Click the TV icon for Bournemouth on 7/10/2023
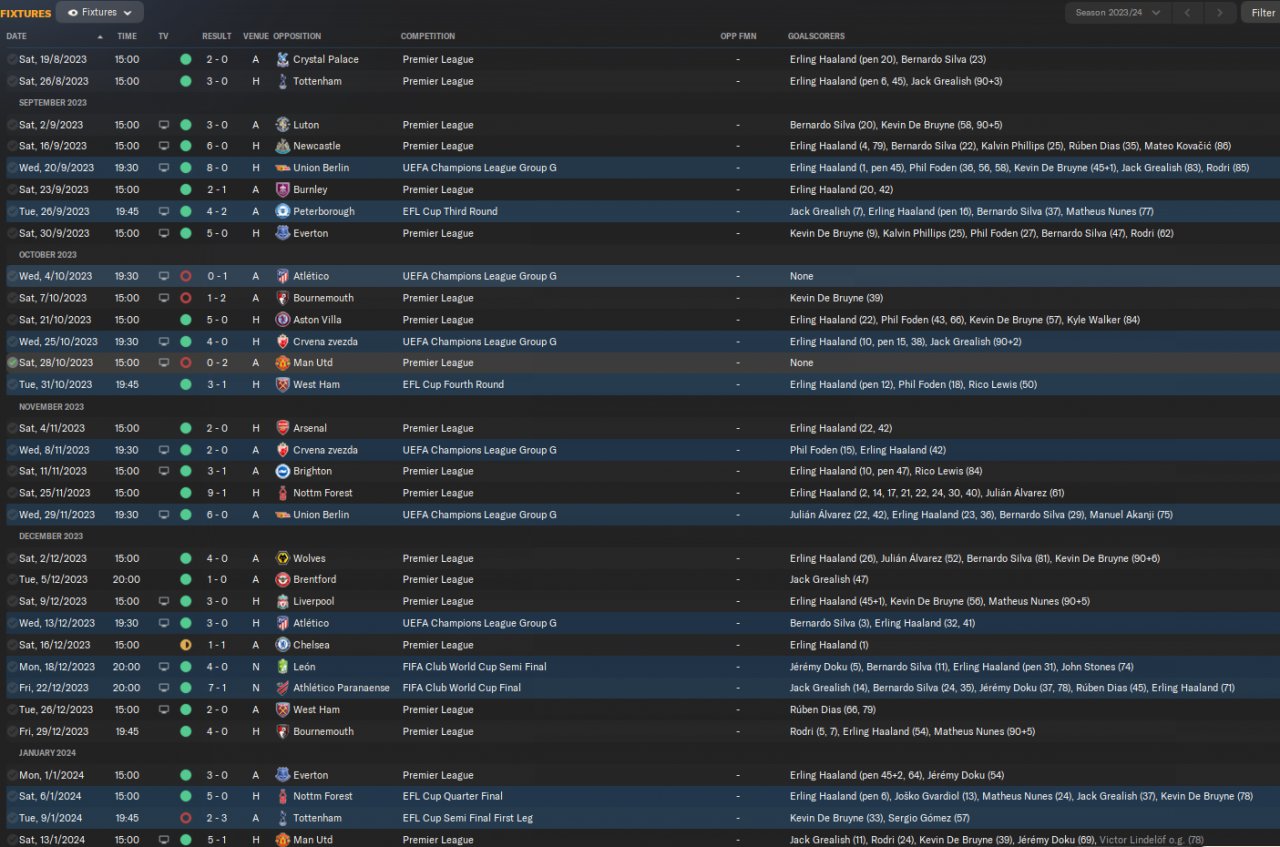 (163, 298)
